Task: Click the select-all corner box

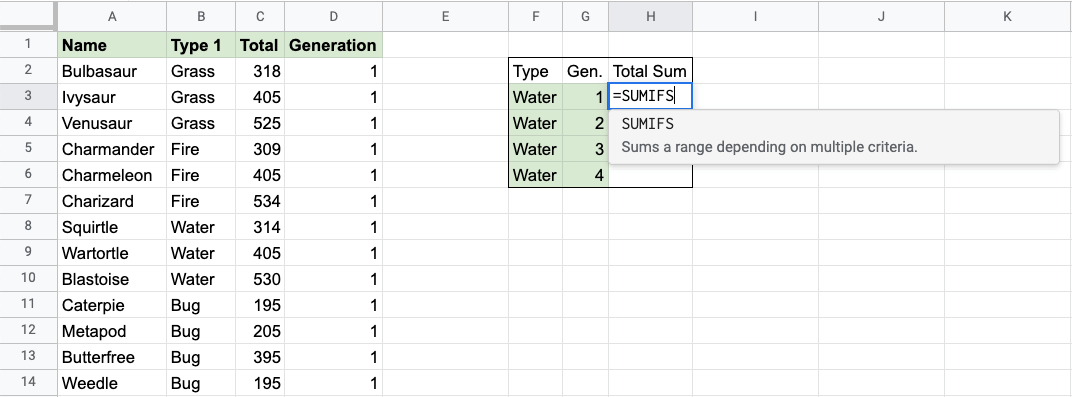Action: (28, 16)
